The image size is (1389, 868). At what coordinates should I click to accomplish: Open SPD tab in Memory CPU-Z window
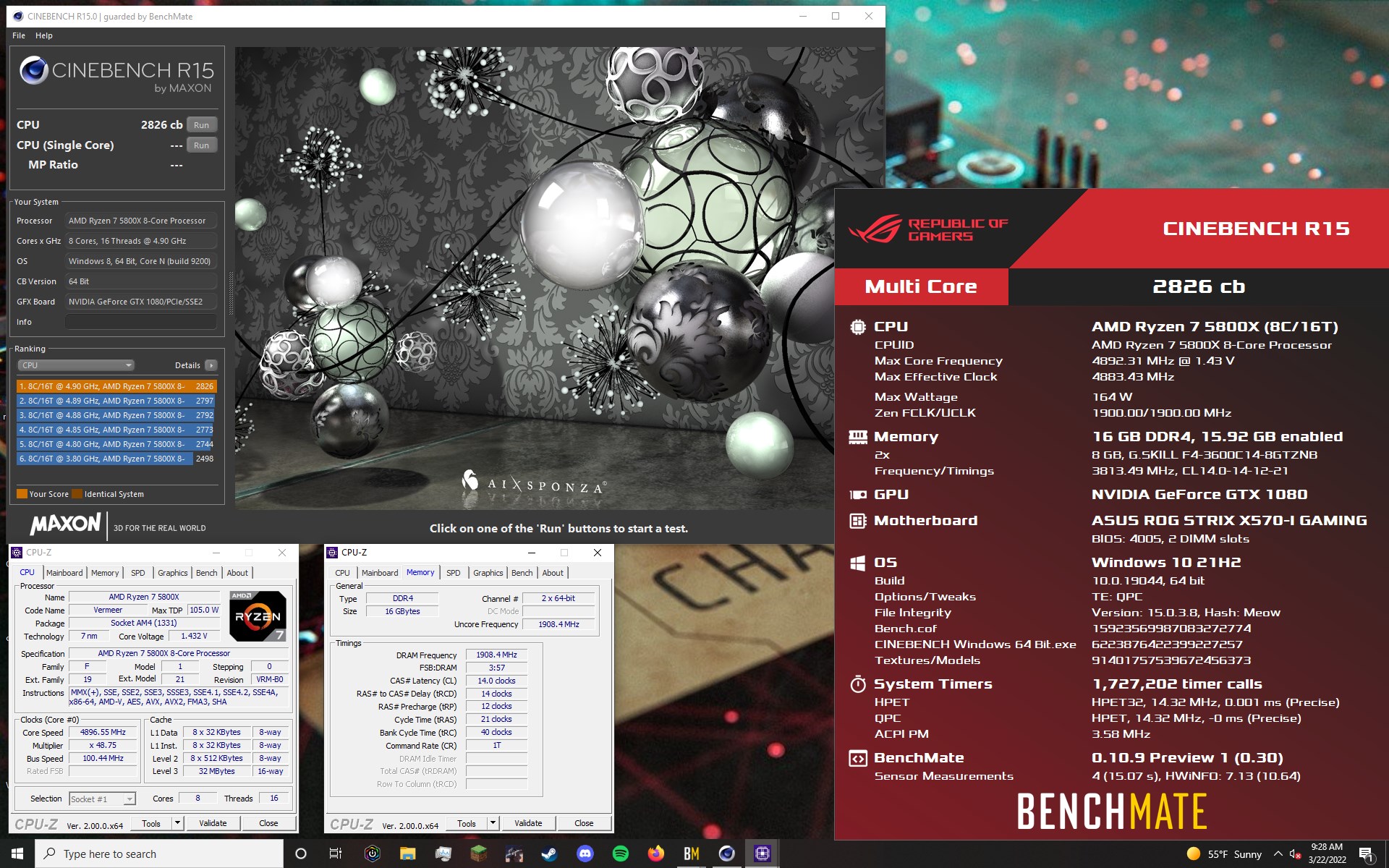click(454, 573)
